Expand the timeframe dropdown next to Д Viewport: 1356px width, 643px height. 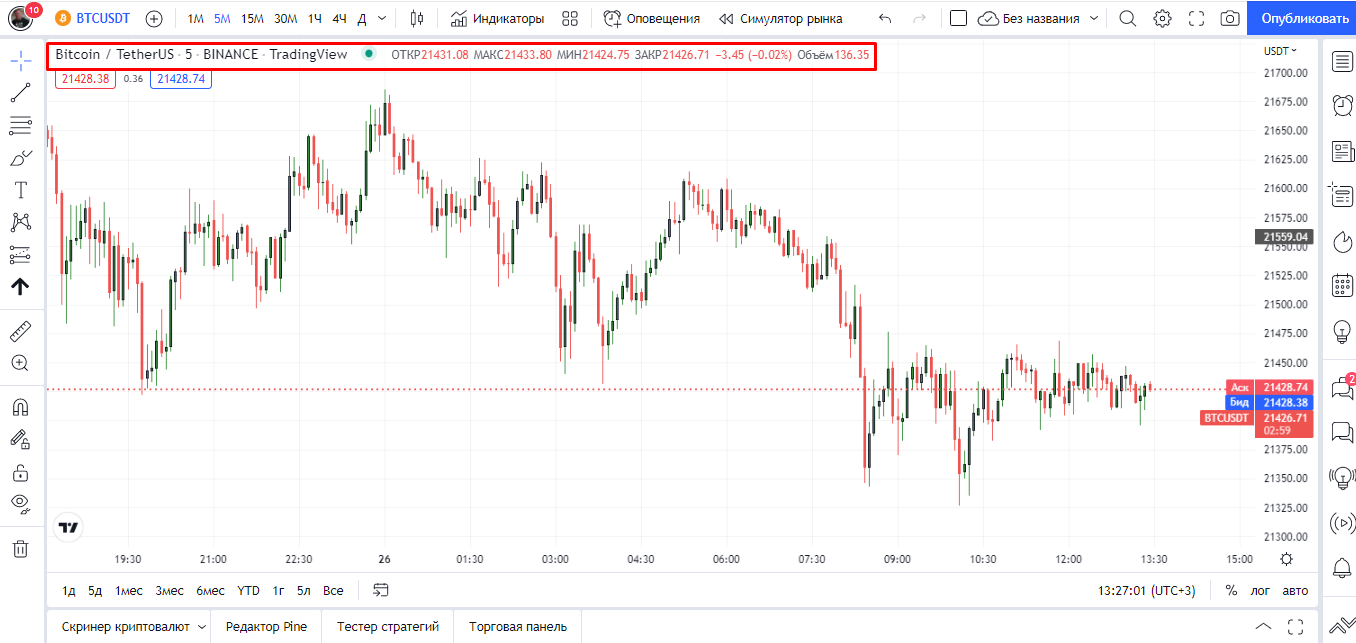click(x=380, y=17)
